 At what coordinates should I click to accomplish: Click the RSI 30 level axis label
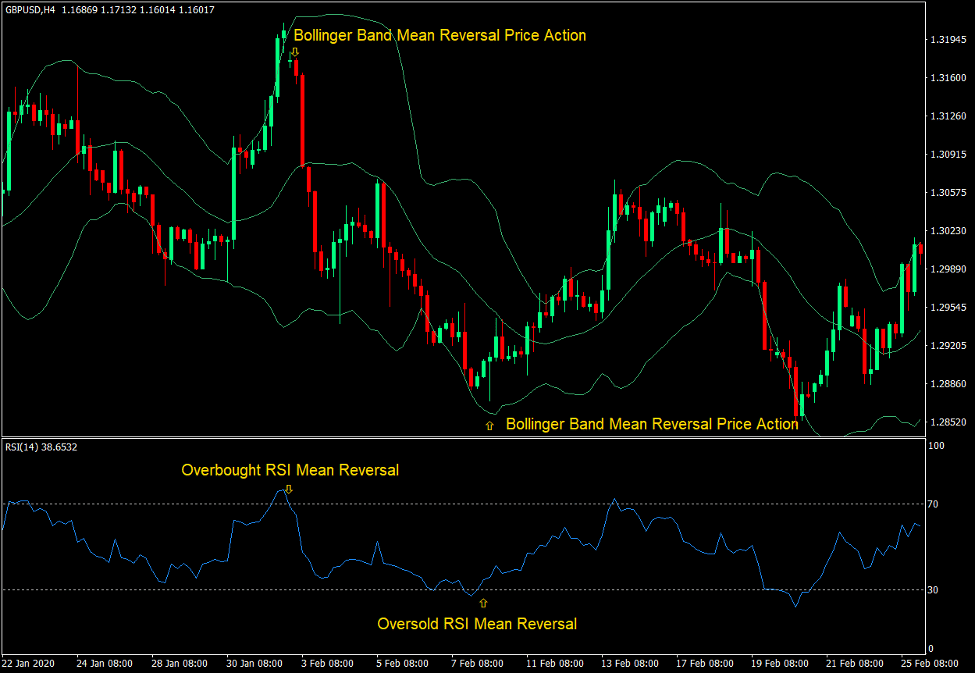pyautogui.click(x=932, y=590)
